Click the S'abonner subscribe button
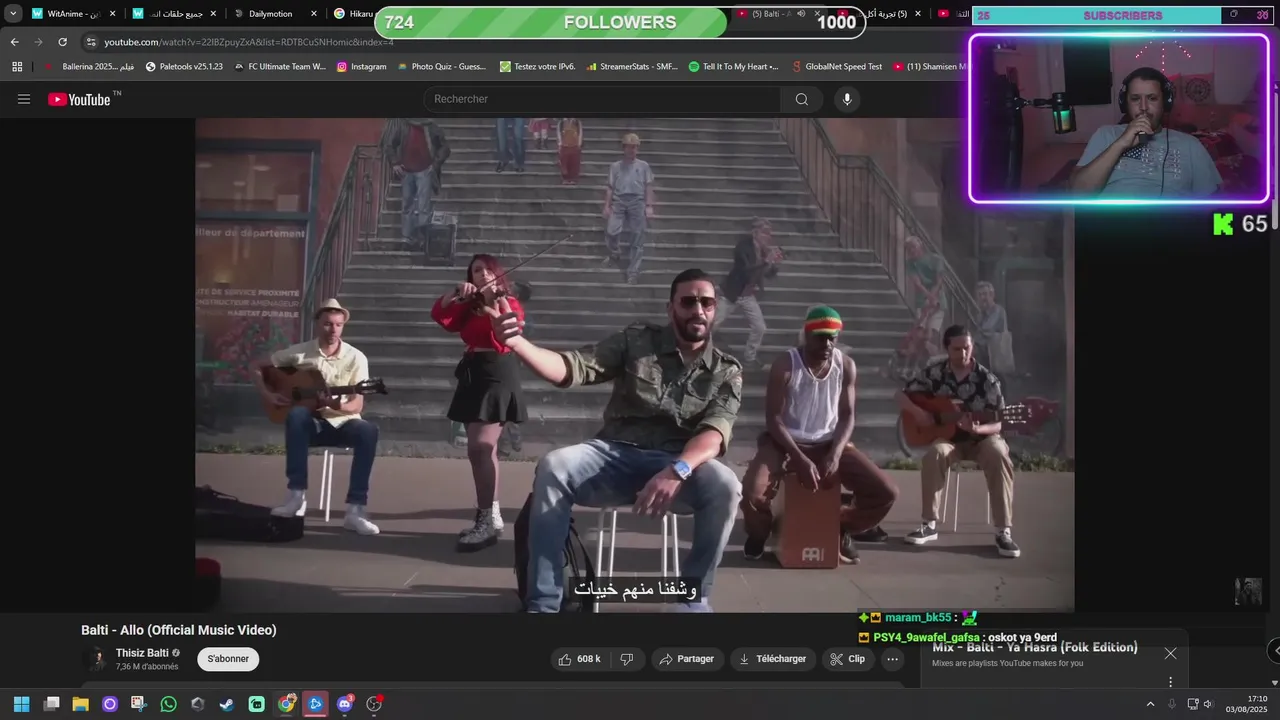Screen dimensions: 1280x720 tap(228, 659)
